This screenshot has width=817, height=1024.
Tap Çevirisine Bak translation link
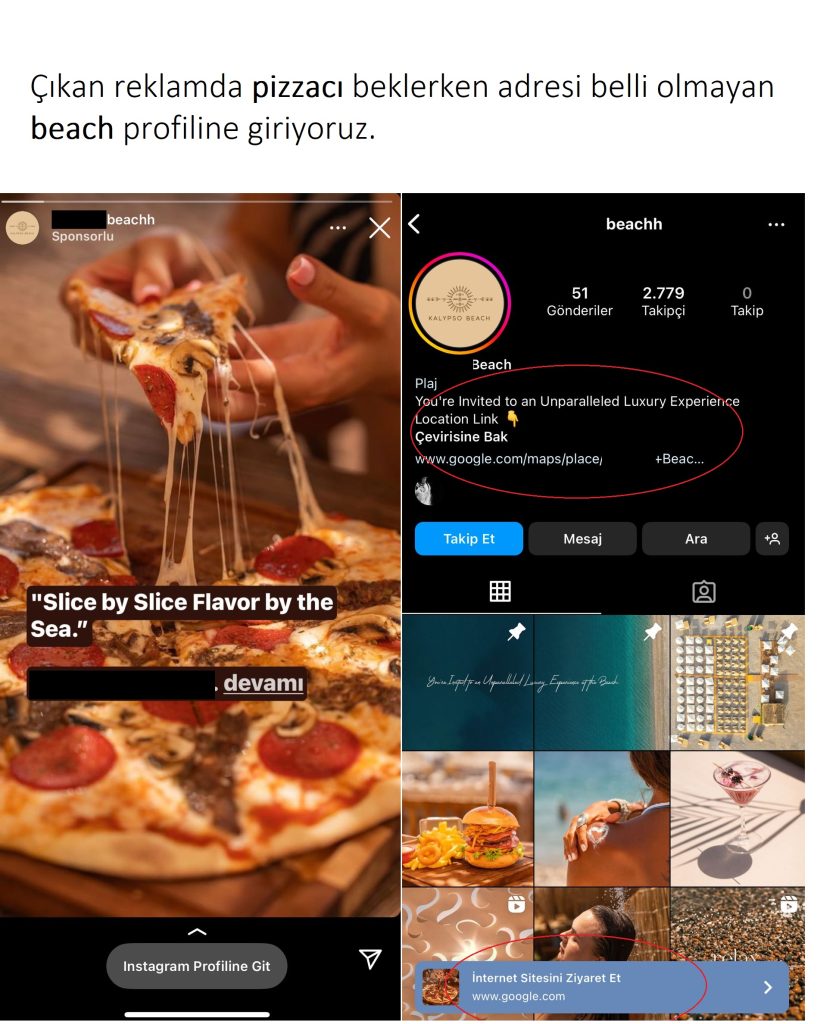point(461,437)
